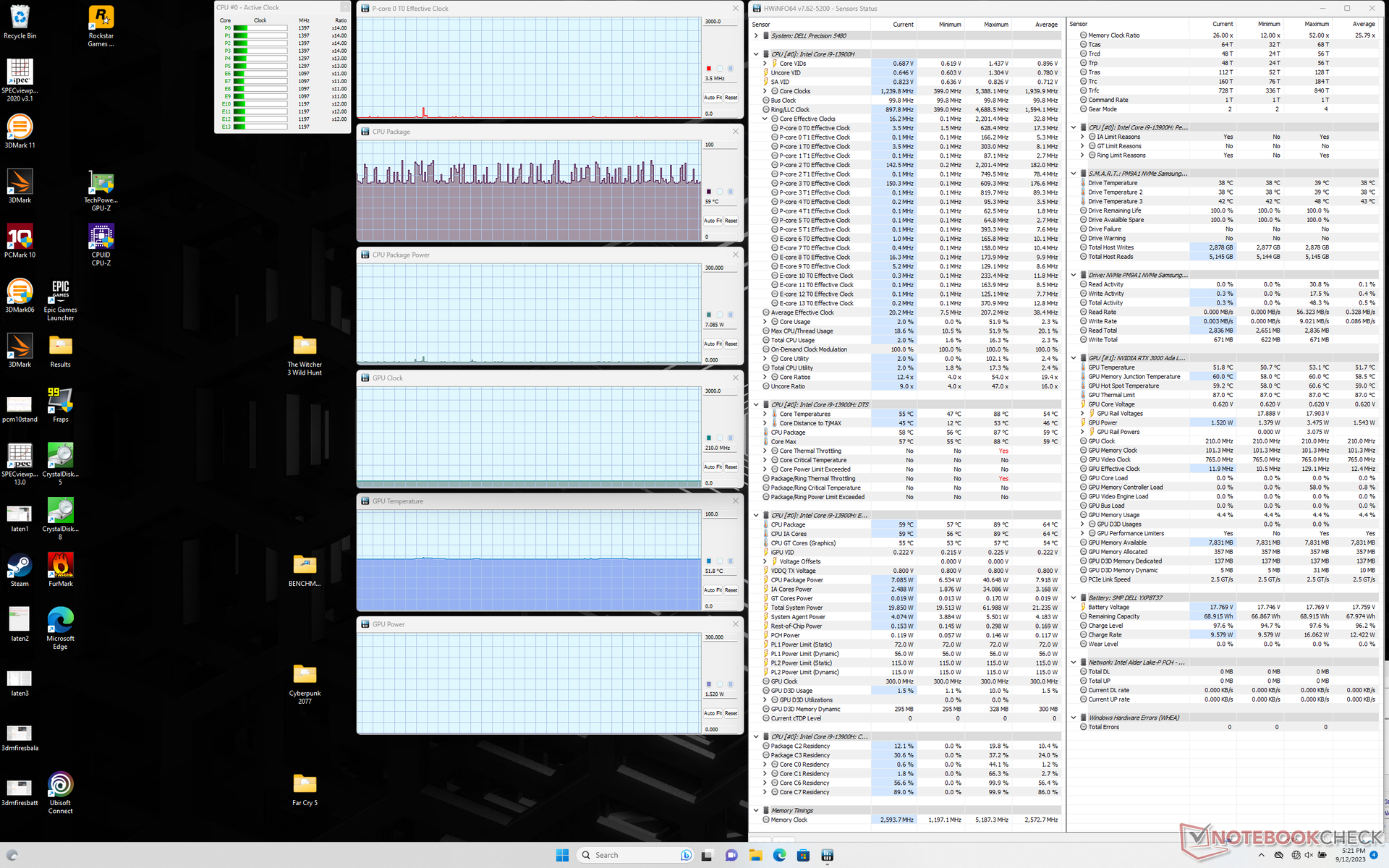Click Auto Fit in P-core 0 T0 graph
Viewport: 1389px width, 868px height.
pyautogui.click(x=713, y=98)
